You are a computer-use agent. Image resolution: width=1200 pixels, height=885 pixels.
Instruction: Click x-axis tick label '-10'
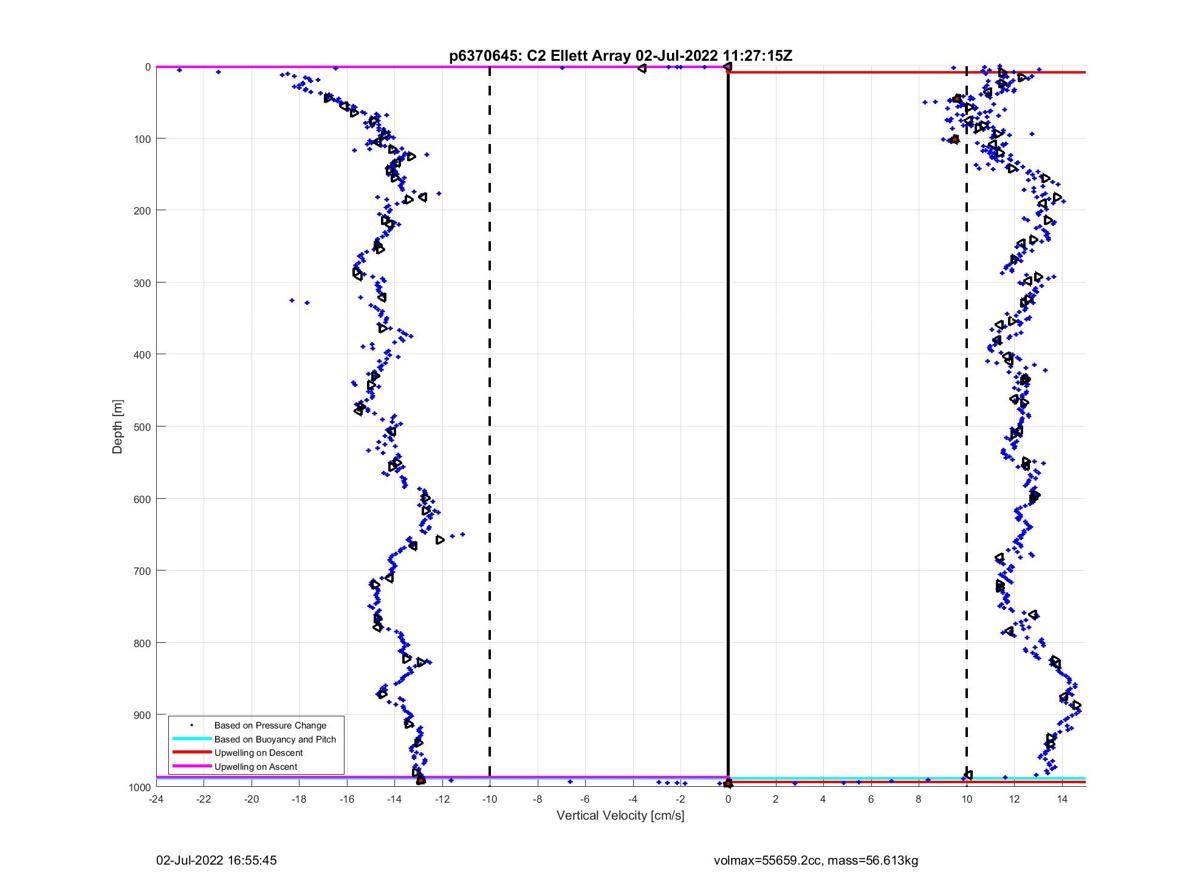click(489, 800)
